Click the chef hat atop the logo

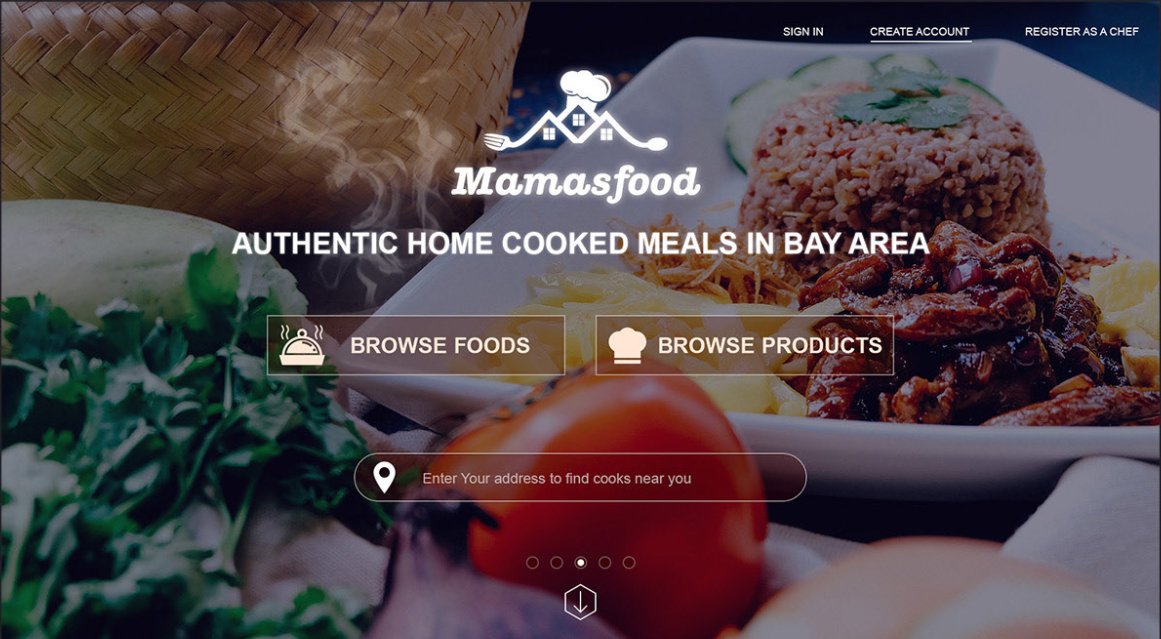click(x=585, y=84)
